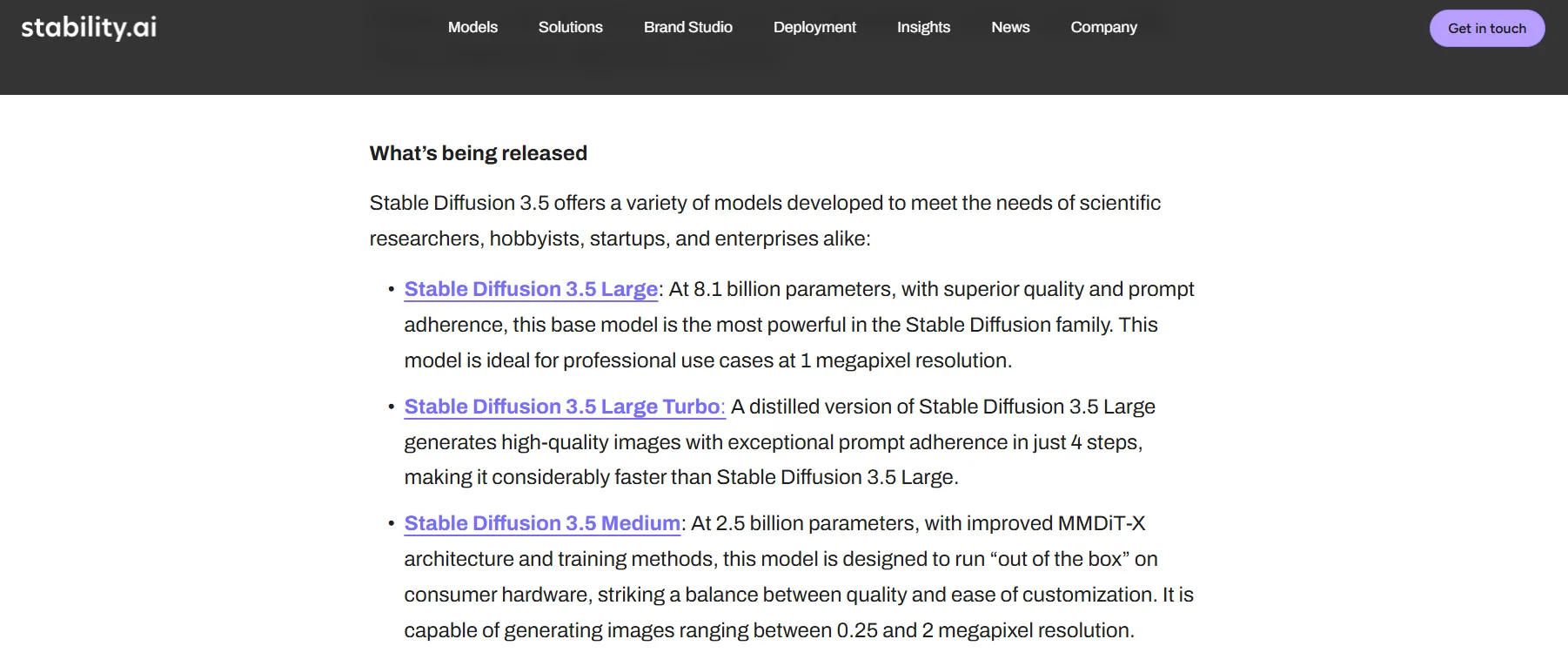Click the text '1 megapixel resolution'

click(x=904, y=360)
